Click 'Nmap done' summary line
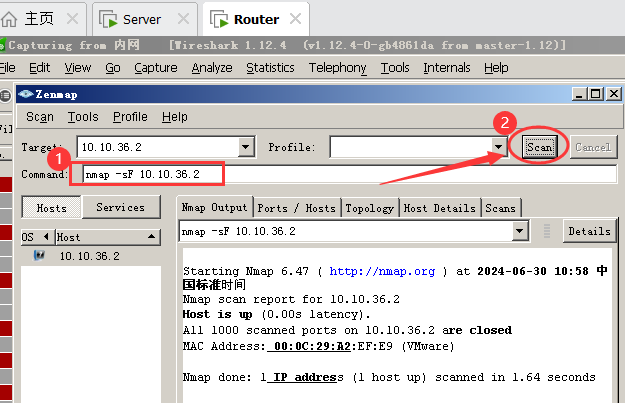625x403 pixels. [389, 377]
